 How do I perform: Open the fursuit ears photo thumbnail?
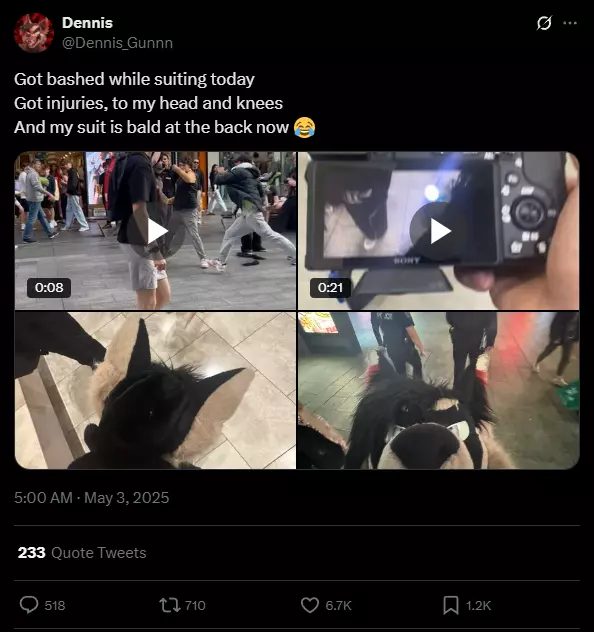[156, 390]
